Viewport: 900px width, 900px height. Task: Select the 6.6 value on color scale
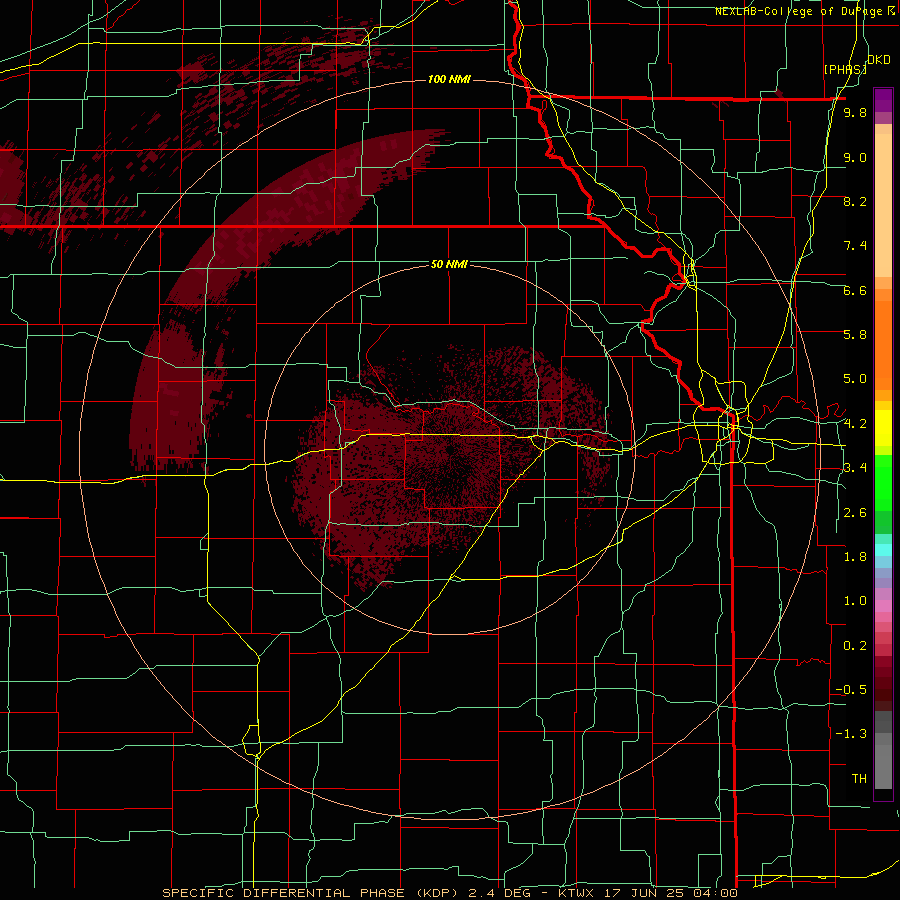click(855, 290)
